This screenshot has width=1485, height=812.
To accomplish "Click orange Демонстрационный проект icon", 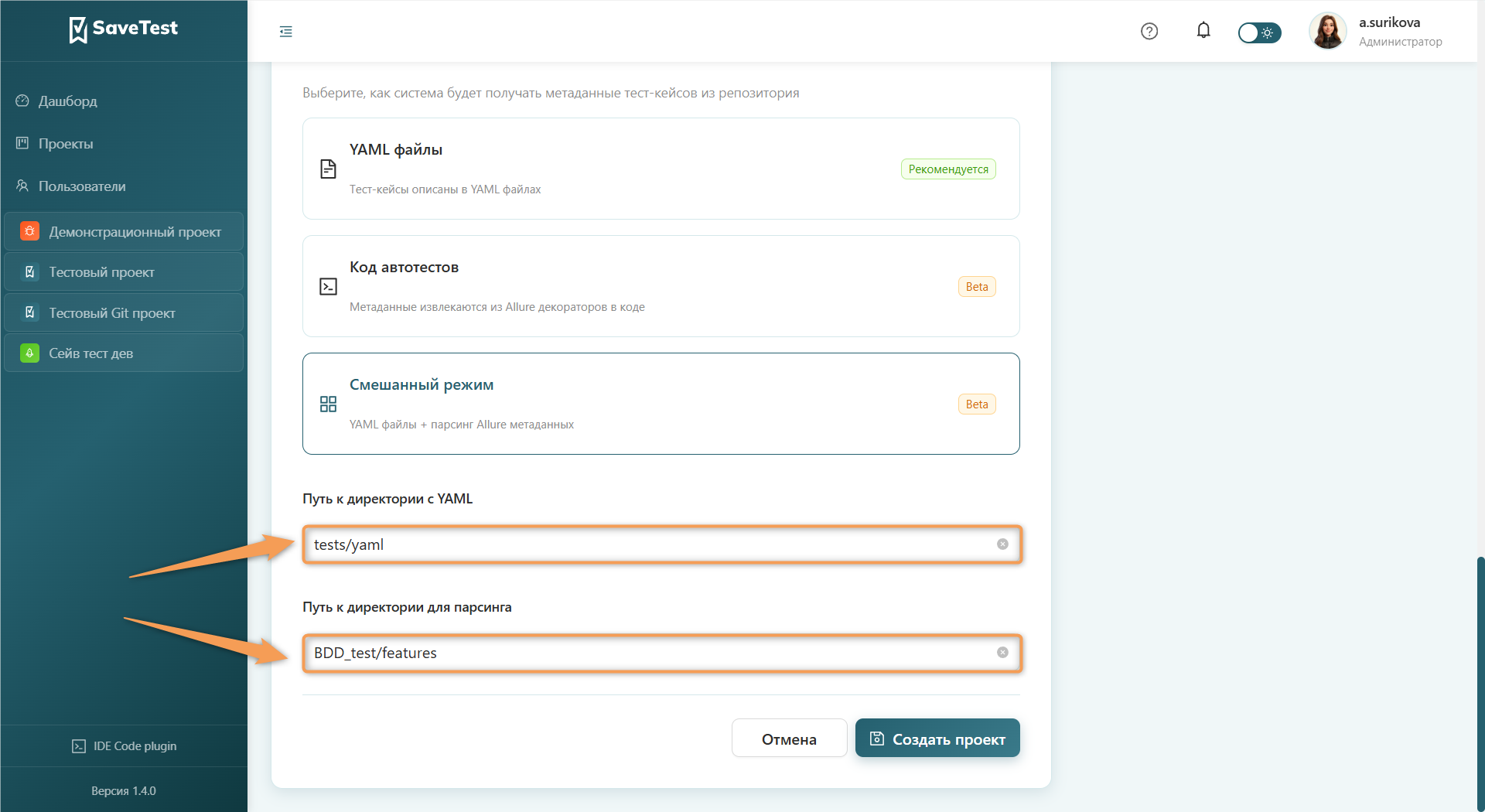I will 29,231.
